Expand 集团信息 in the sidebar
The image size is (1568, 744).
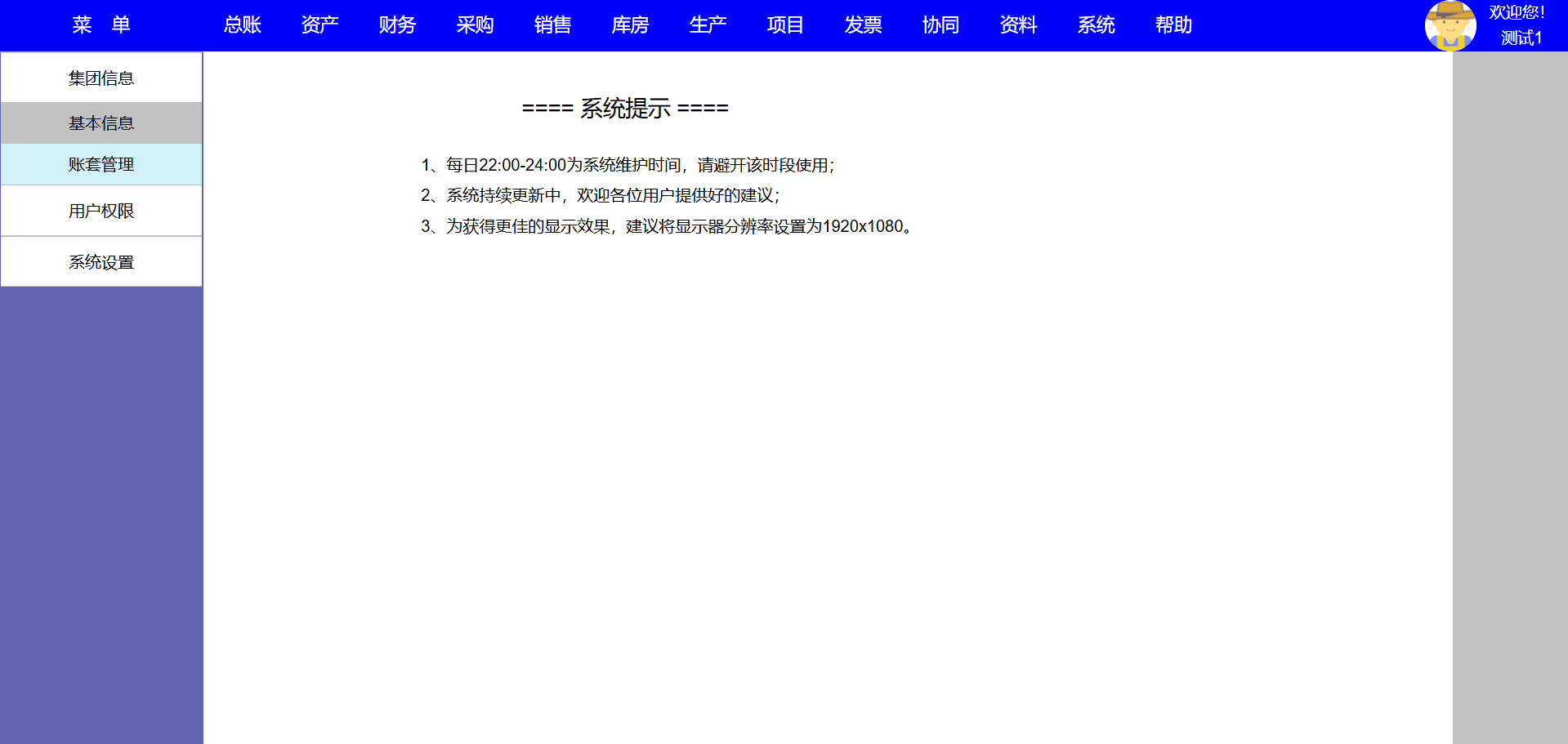click(101, 78)
